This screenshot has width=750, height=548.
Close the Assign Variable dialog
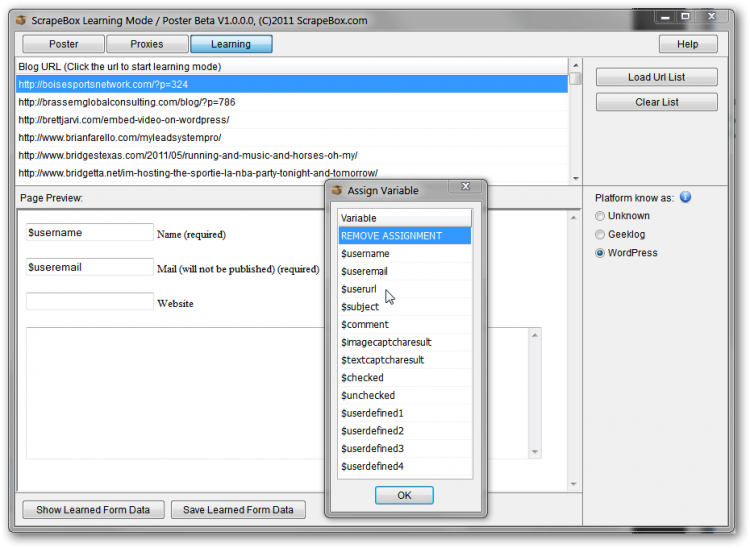[x=465, y=186]
